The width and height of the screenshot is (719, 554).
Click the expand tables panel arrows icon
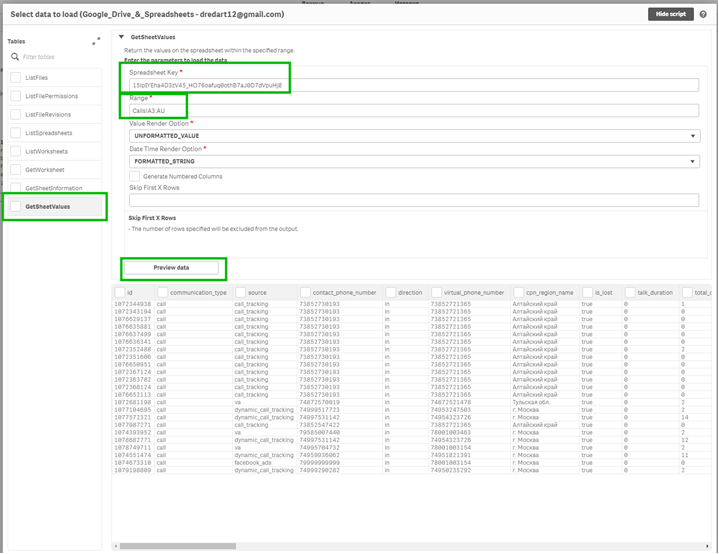pyautogui.click(x=96, y=41)
